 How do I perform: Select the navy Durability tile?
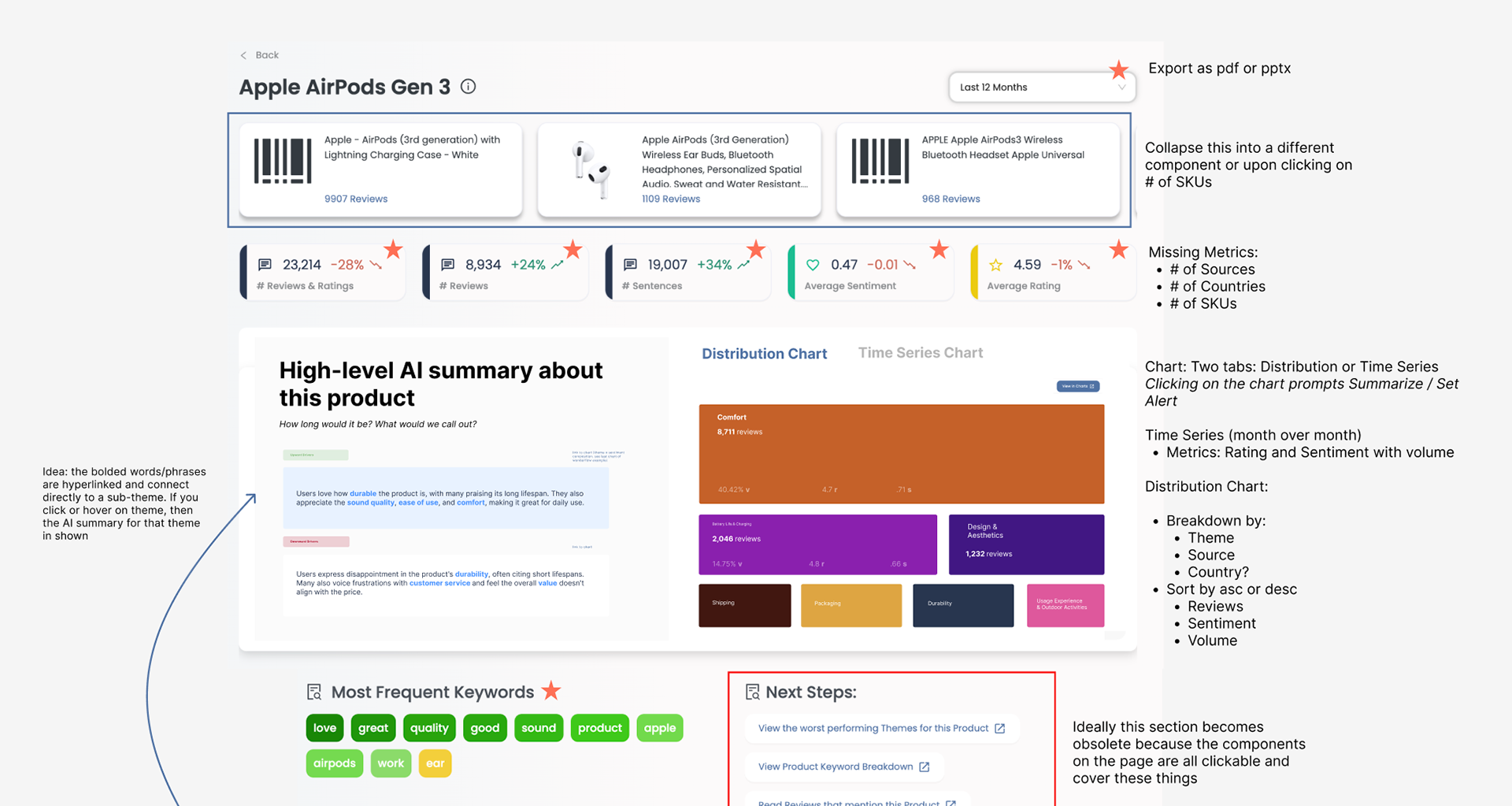point(963,605)
